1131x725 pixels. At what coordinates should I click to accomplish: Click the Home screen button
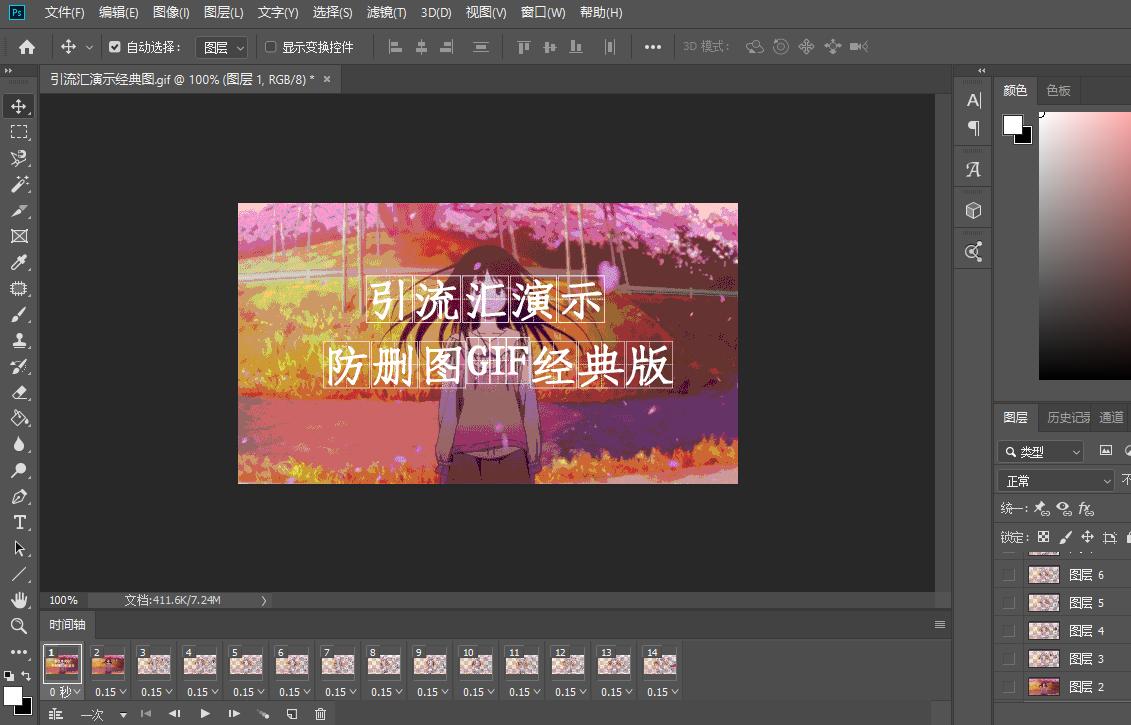pos(25,46)
